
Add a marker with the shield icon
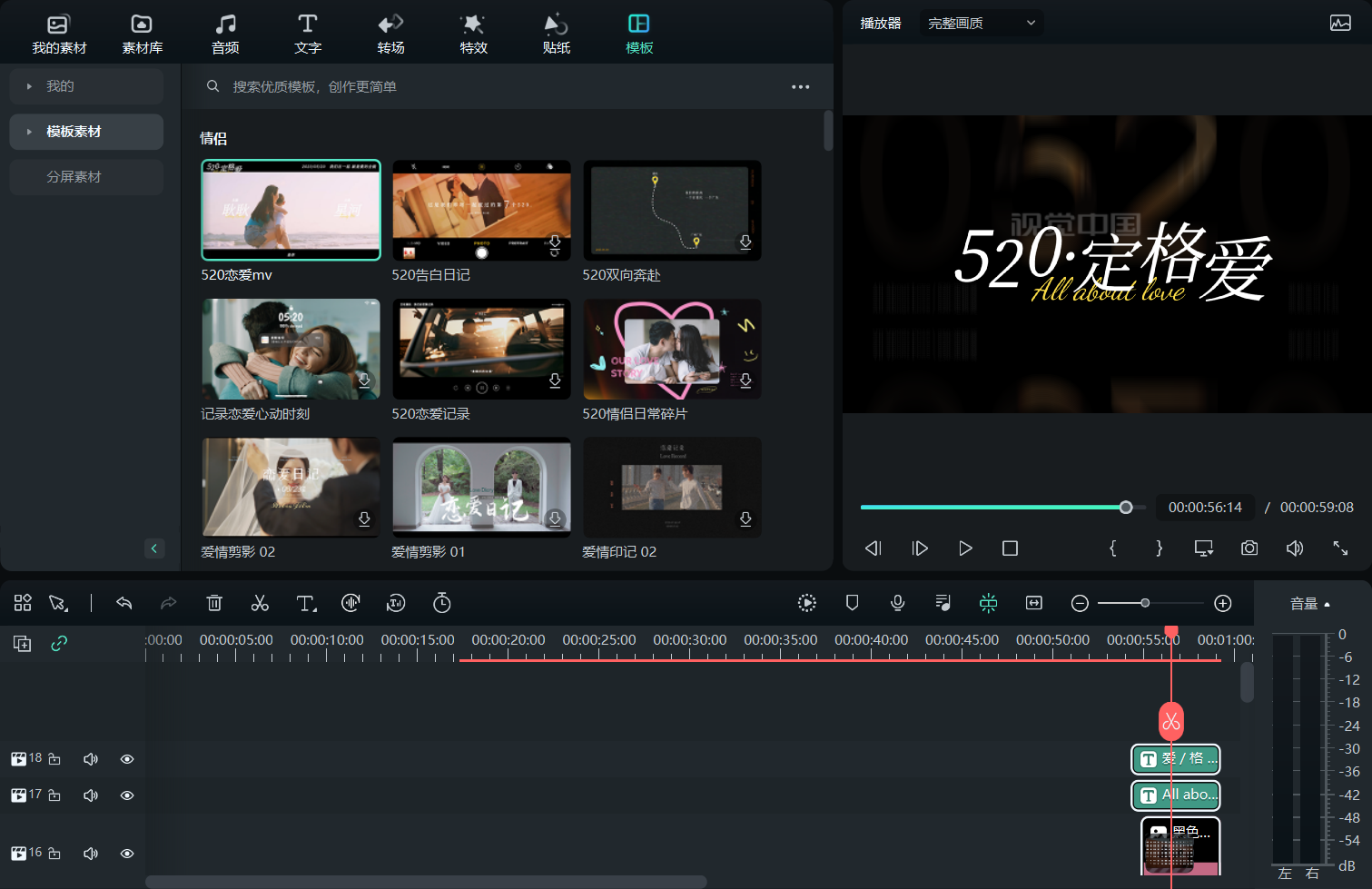852,603
